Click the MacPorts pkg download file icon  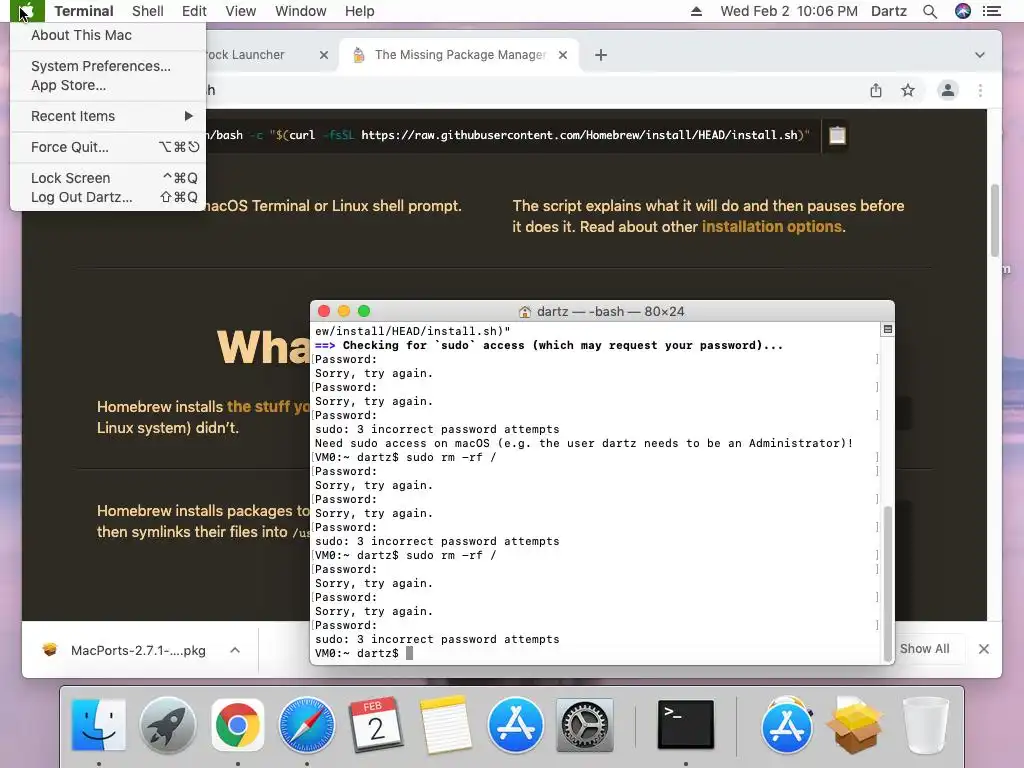(50, 650)
